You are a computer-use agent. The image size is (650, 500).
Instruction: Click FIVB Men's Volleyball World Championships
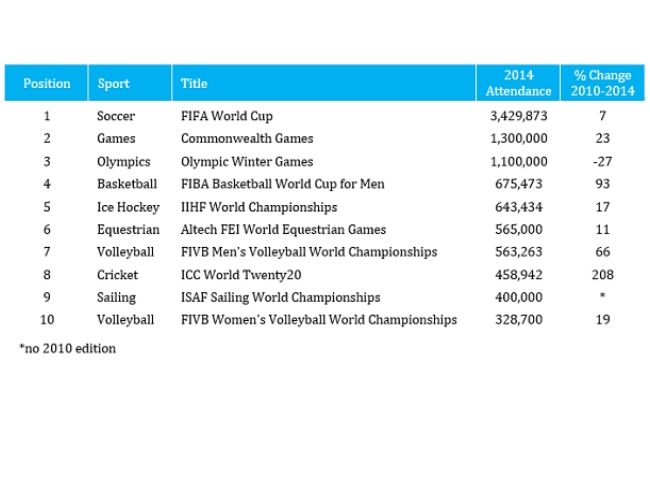click(309, 252)
